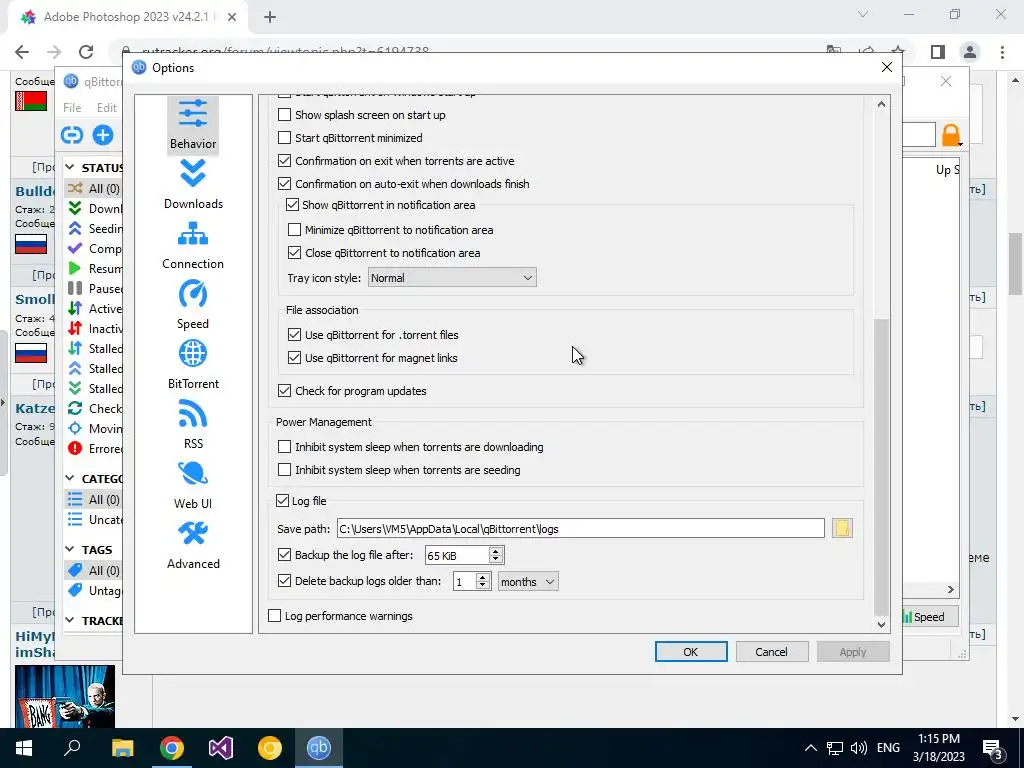Open the Advanced settings page
This screenshot has height=768, width=1024.
click(x=193, y=545)
